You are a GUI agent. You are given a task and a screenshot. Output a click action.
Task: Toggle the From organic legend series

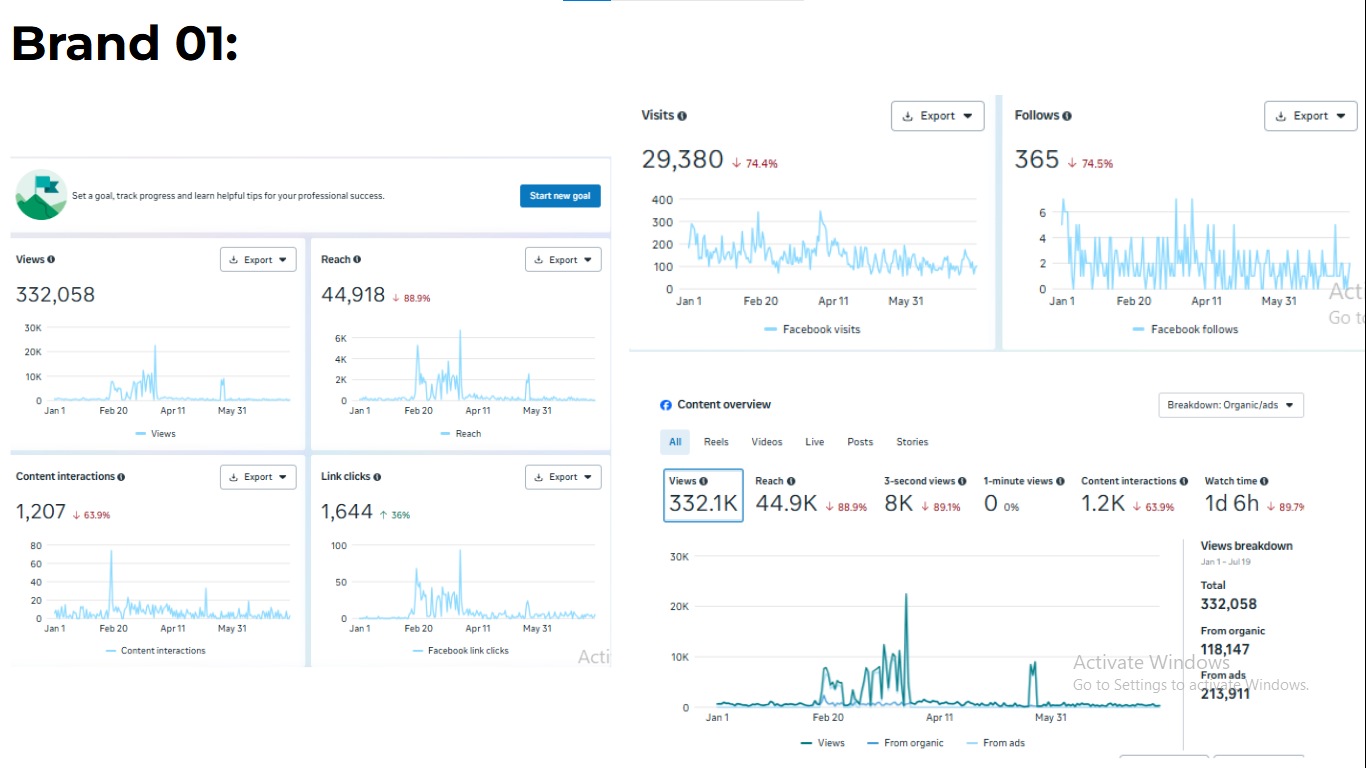coord(906,743)
